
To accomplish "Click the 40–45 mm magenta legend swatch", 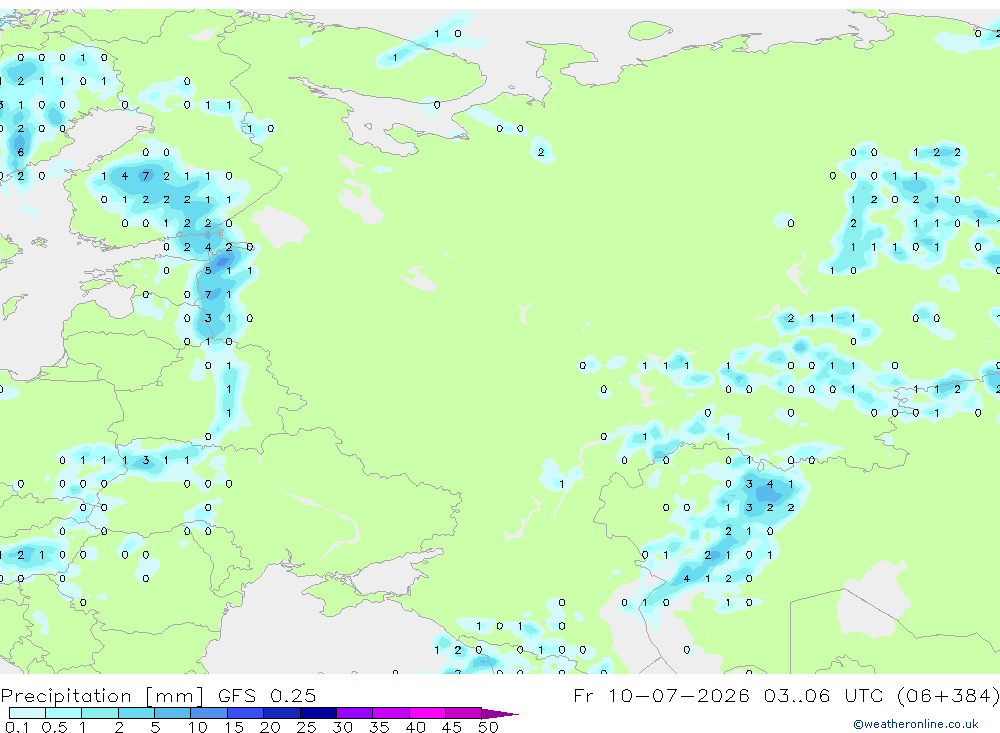I will (x=427, y=713).
